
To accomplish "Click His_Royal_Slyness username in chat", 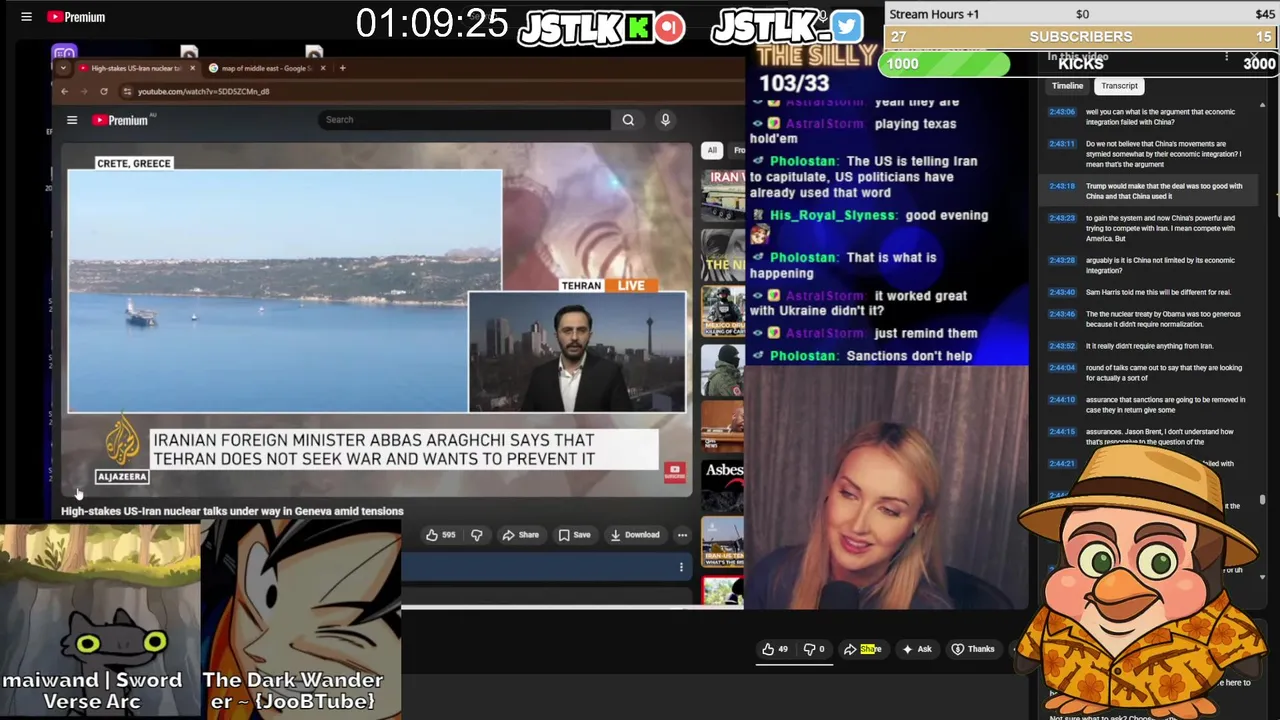I will 833,215.
